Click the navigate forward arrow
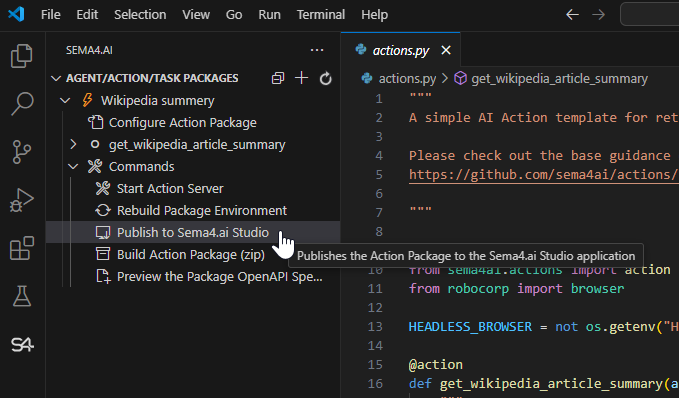 click(x=598, y=15)
